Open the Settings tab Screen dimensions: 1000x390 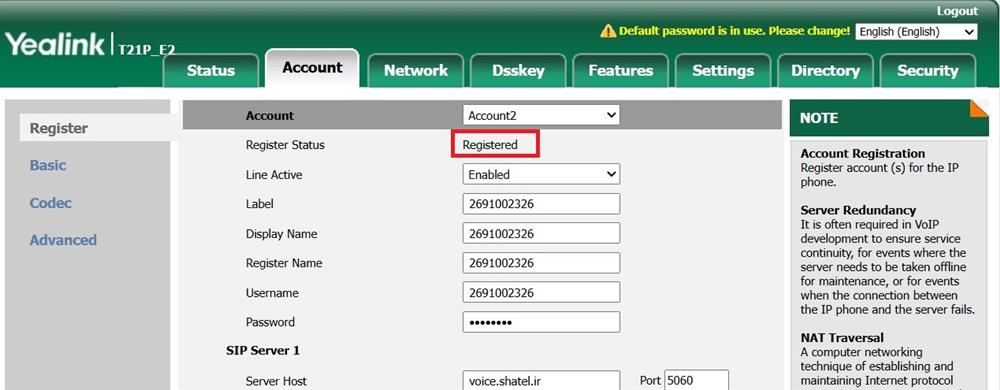pos(723,71)
